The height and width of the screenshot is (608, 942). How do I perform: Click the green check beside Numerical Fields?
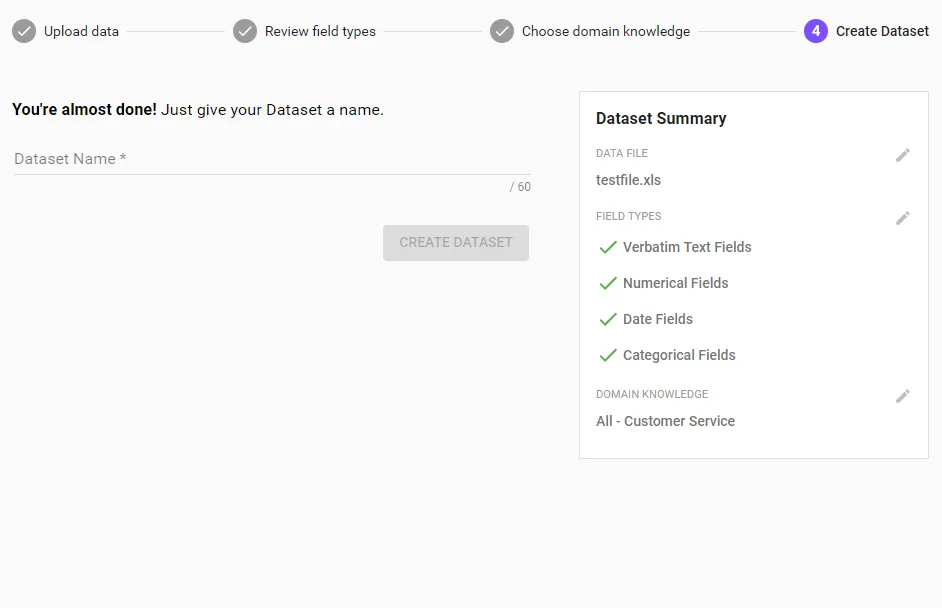click(x=608, y=283)
